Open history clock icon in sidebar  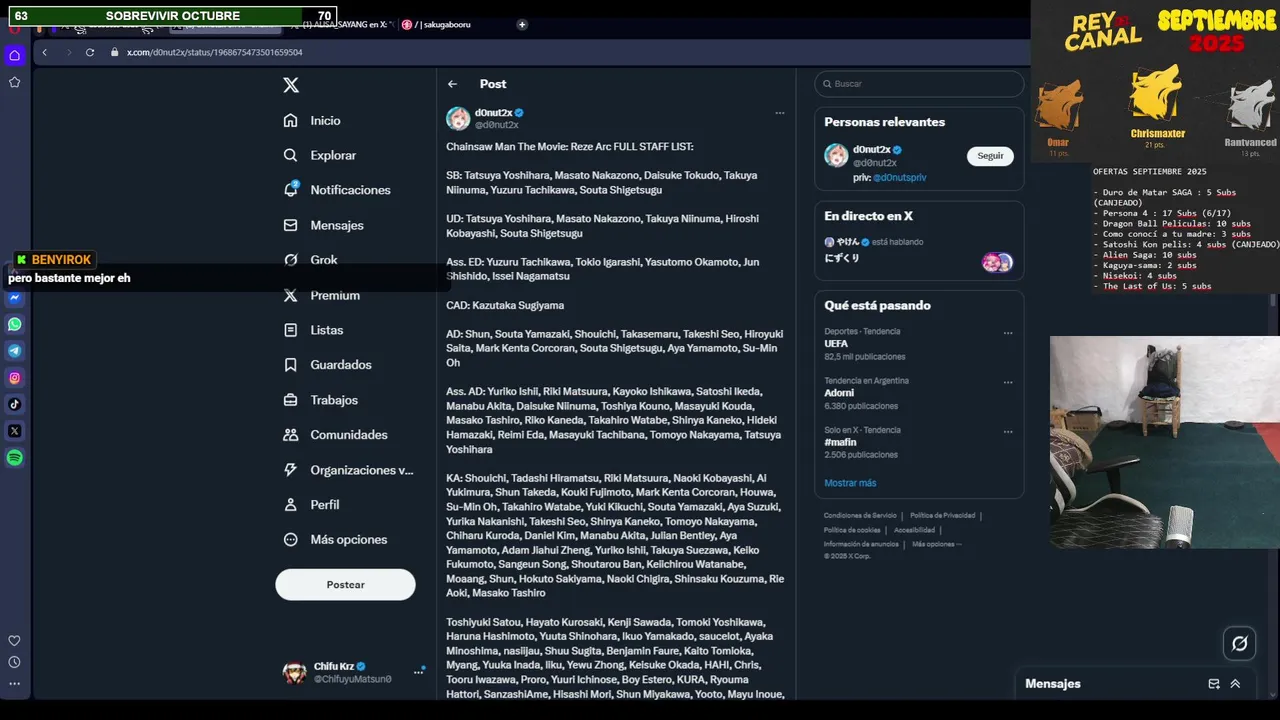14,662
